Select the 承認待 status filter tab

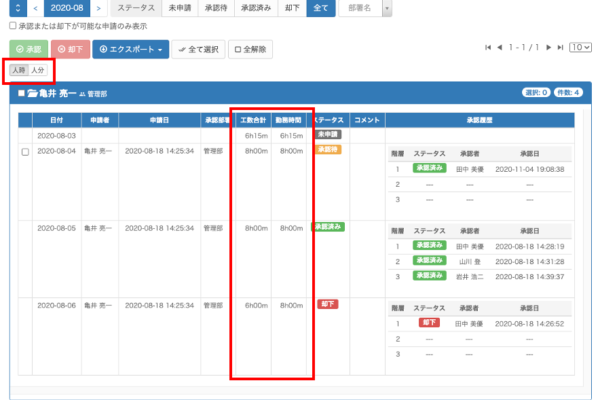point(217,9)
